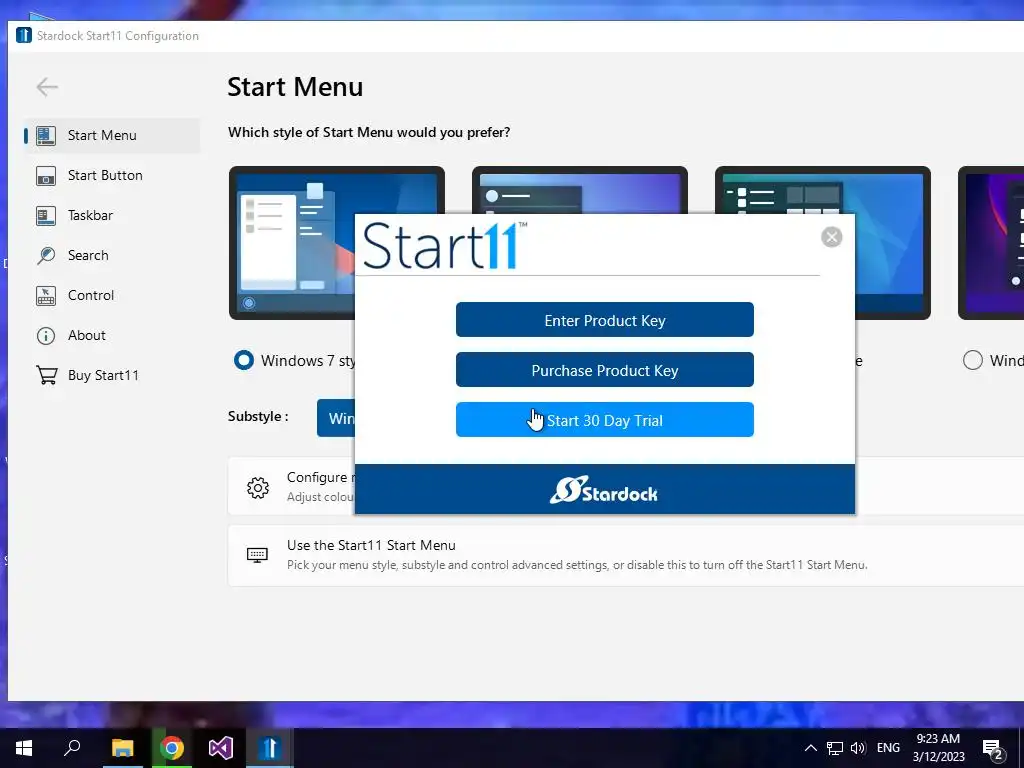The height and width of the screenshot is (768, 1024).
Task: Open File Explorer from the taskbar
Action: pyautogui.click(x=122, y=748)
